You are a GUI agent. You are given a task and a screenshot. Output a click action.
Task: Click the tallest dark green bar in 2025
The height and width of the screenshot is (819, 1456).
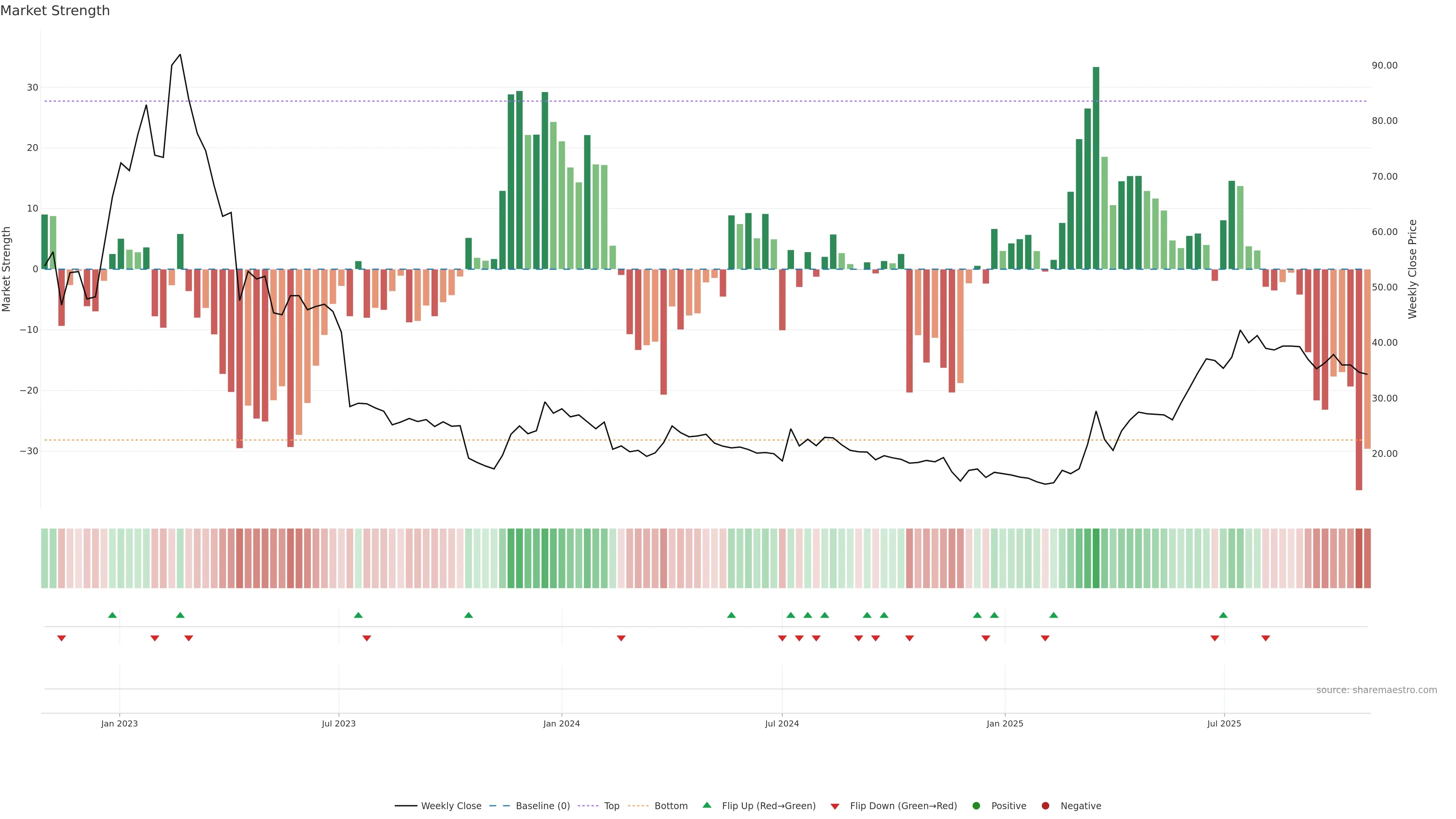(x=1096, y=169)
